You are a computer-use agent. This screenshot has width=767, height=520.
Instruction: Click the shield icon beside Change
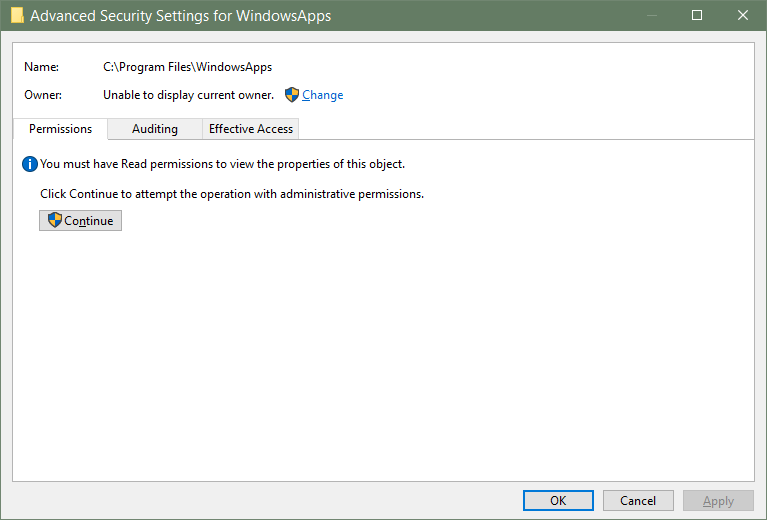pos(292,95)
